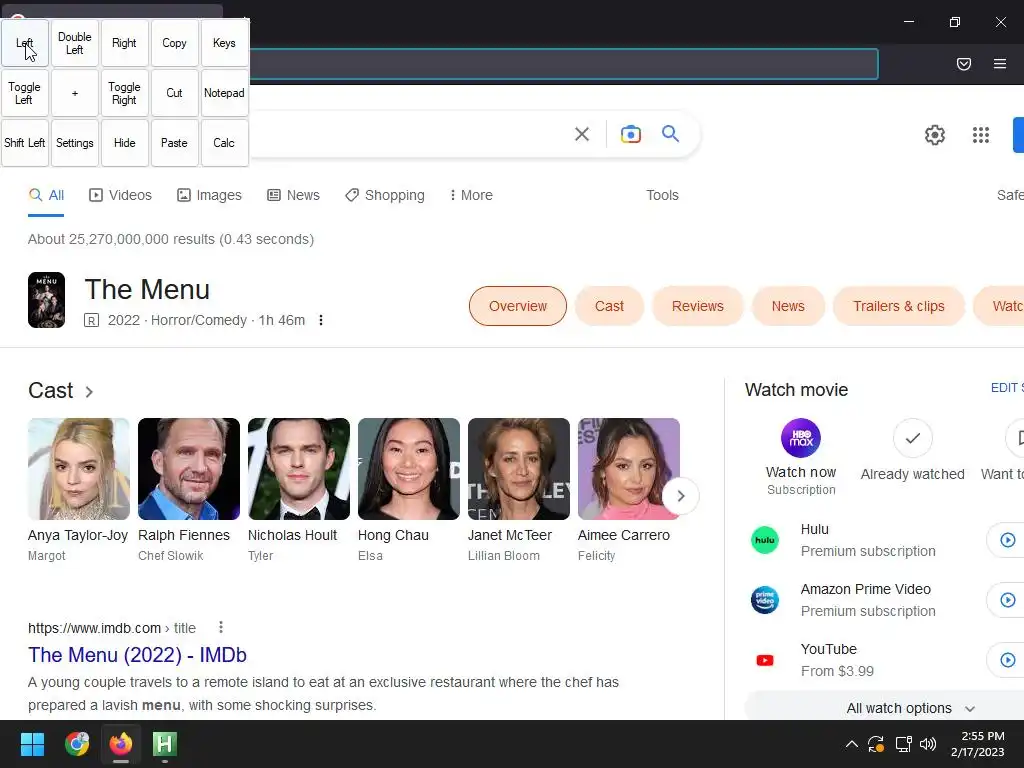Select the Overview chip

click(x=518, y=306)
